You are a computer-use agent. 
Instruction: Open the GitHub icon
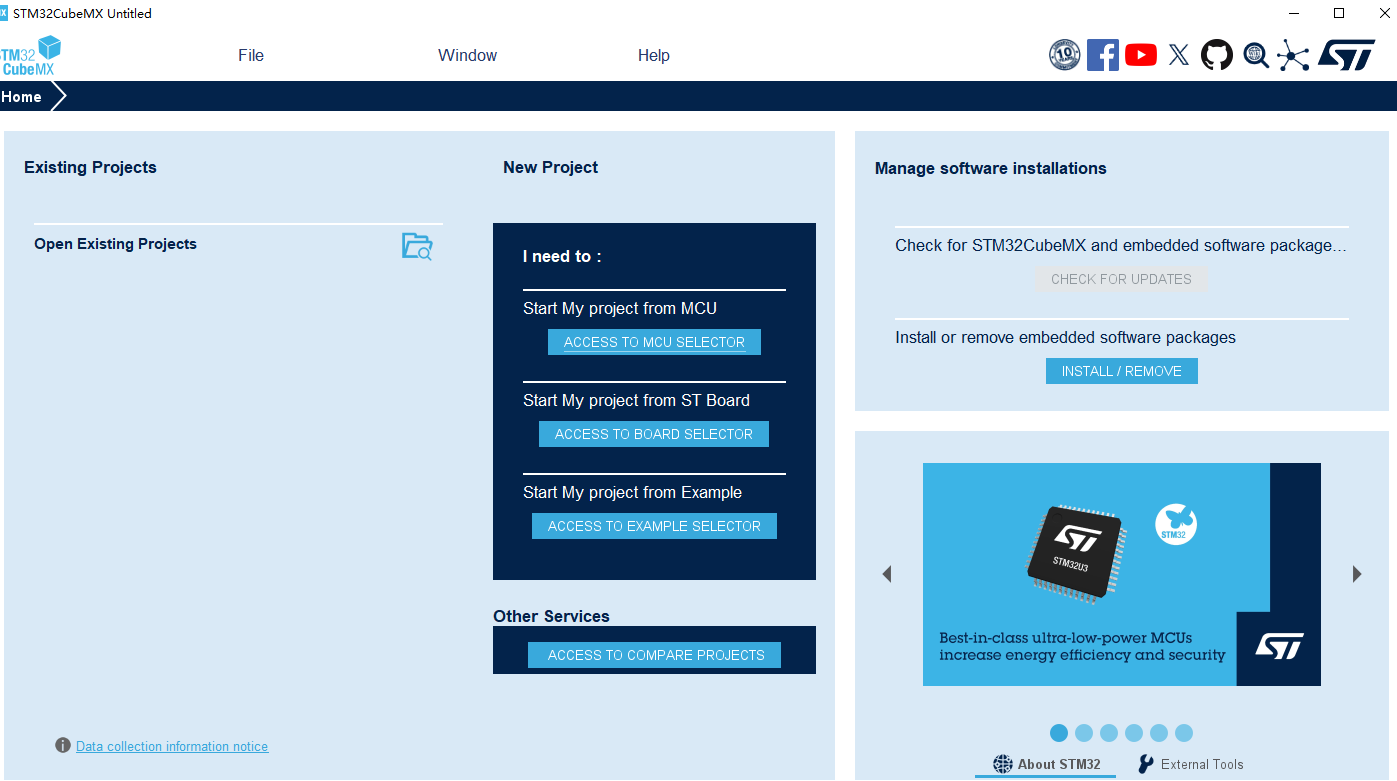1217,55
